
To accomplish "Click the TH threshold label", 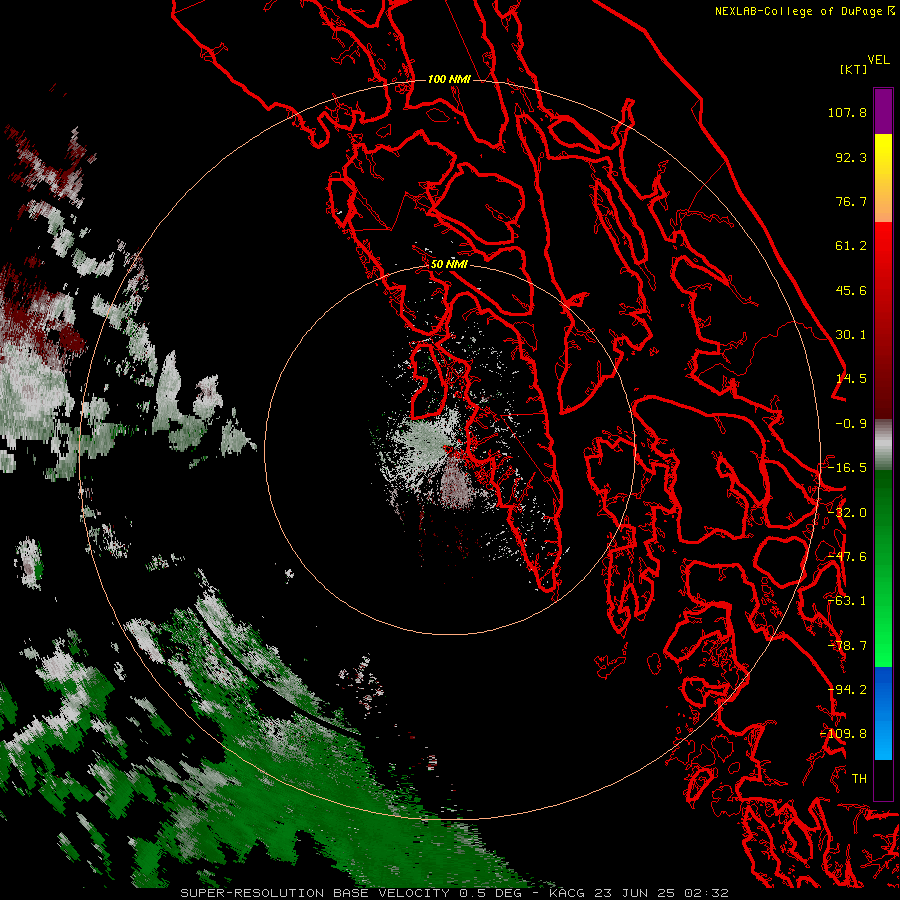I will [x=859, y=779].
